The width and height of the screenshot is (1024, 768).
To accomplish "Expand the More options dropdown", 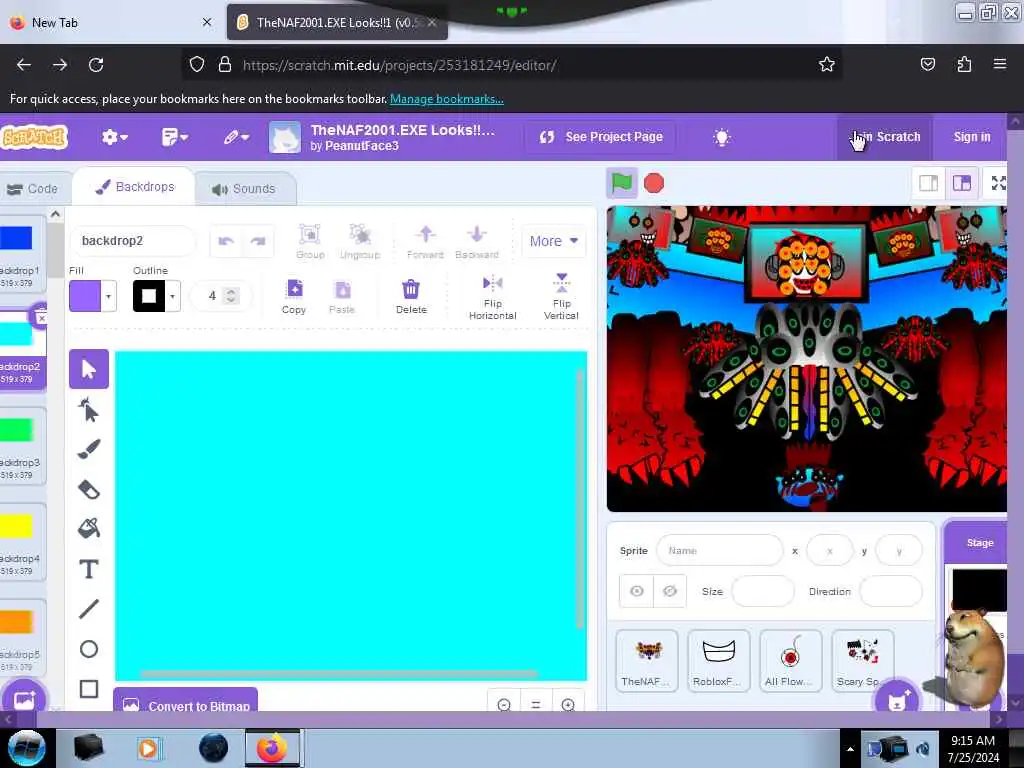I will [x=553, y=241].
